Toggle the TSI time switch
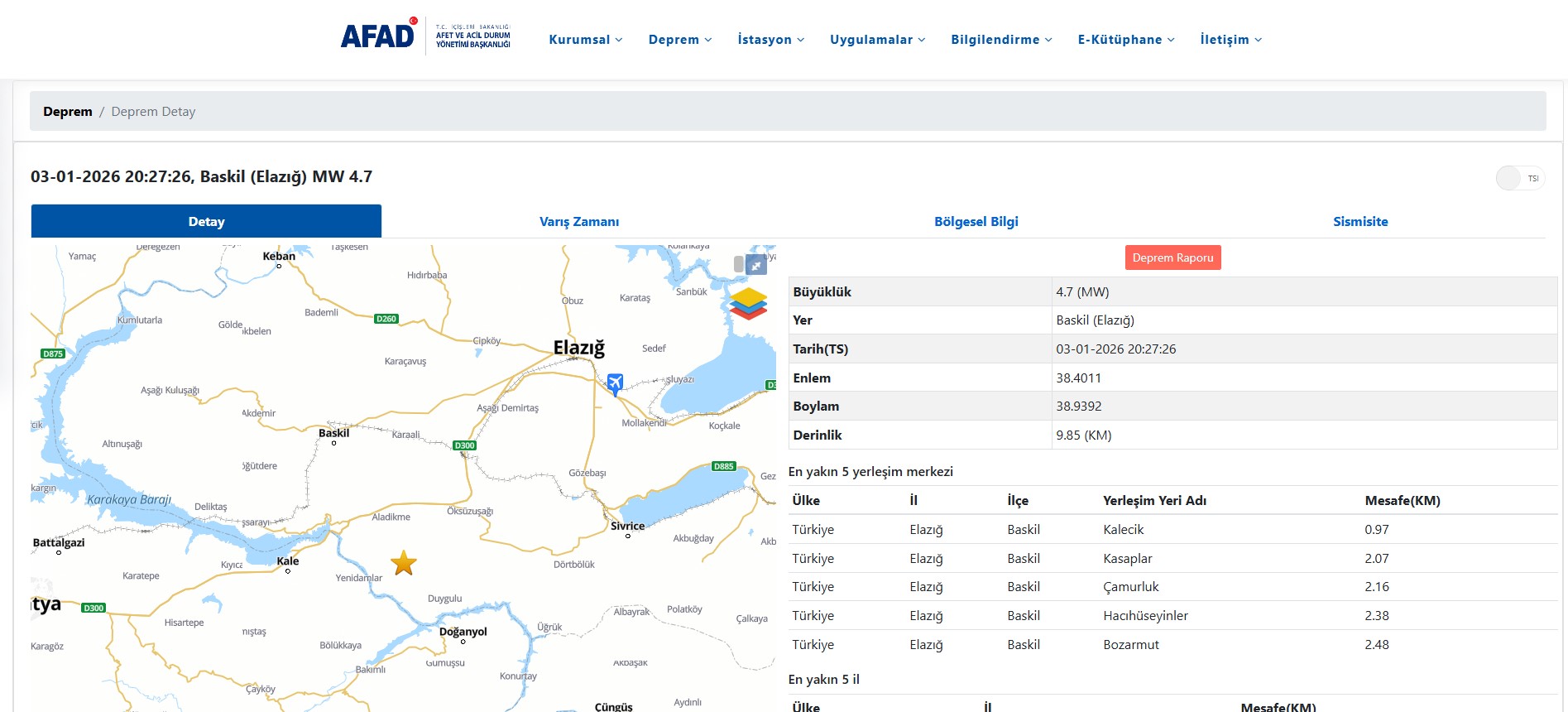This screenshot has height=712, width=1568. click(1519, 178)
